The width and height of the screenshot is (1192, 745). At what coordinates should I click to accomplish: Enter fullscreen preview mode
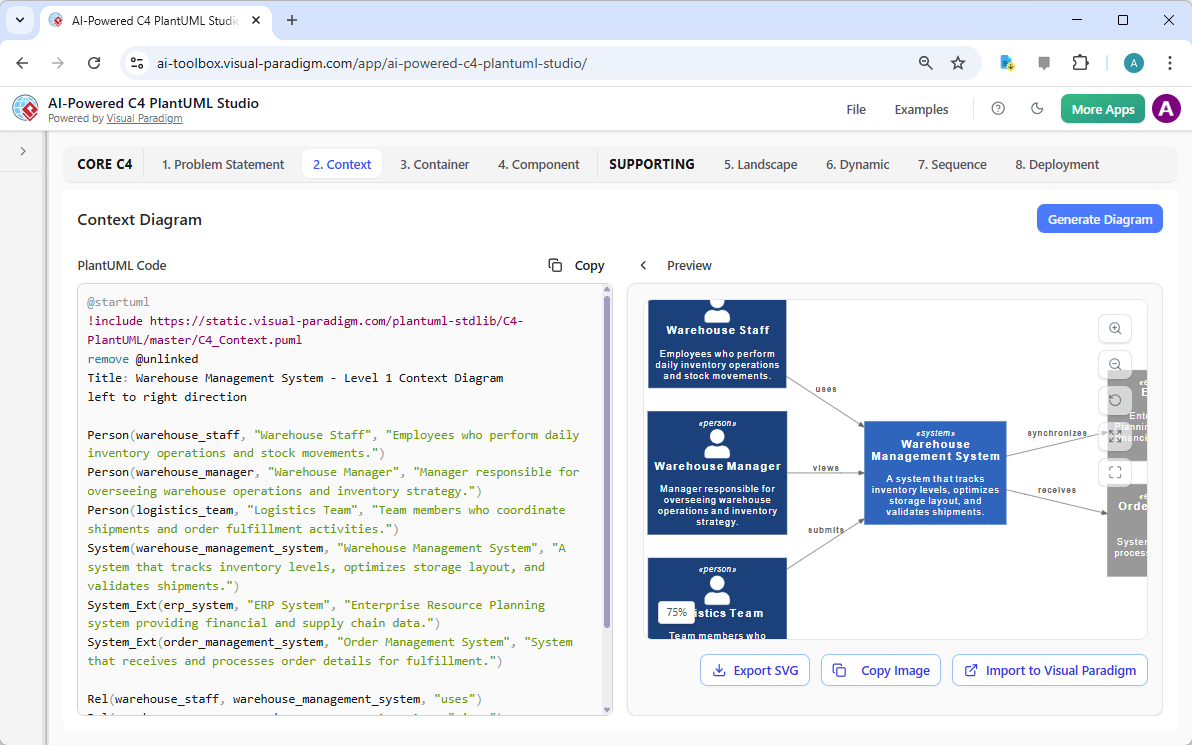(1114, 472)
